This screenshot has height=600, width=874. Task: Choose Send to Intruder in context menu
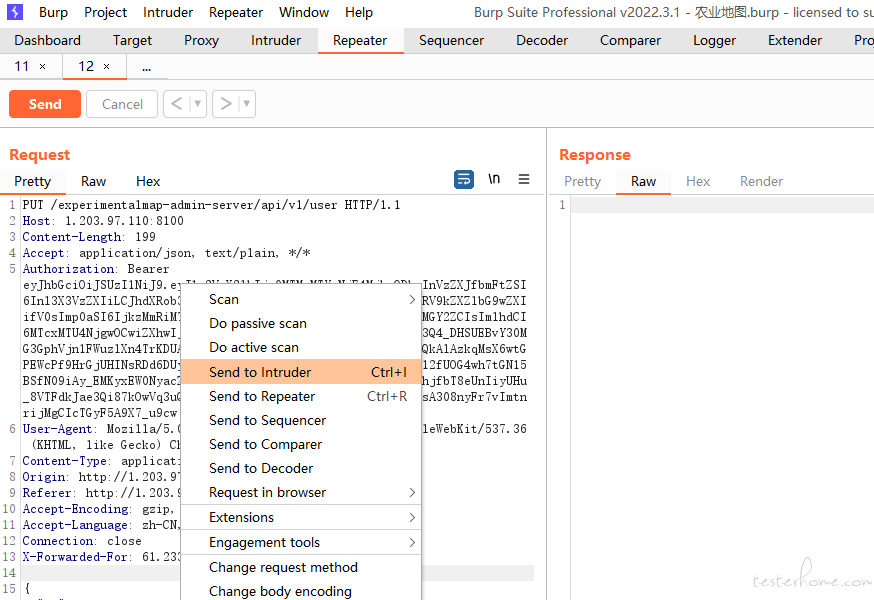(x=301, y=372)
